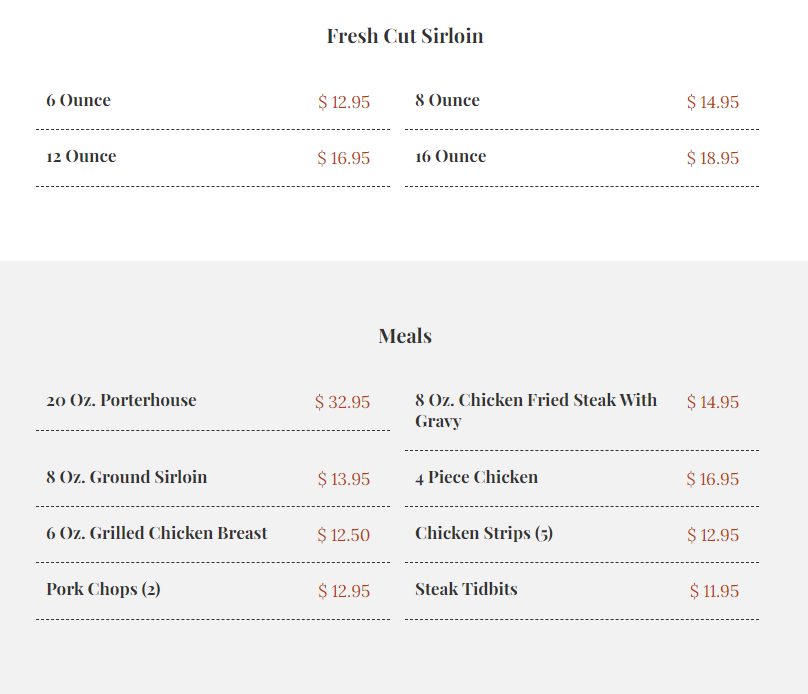The image size is (808, 694).
Task: Click the $12.50 Grilled Chicken price
Action: click(x=344, y=535)
